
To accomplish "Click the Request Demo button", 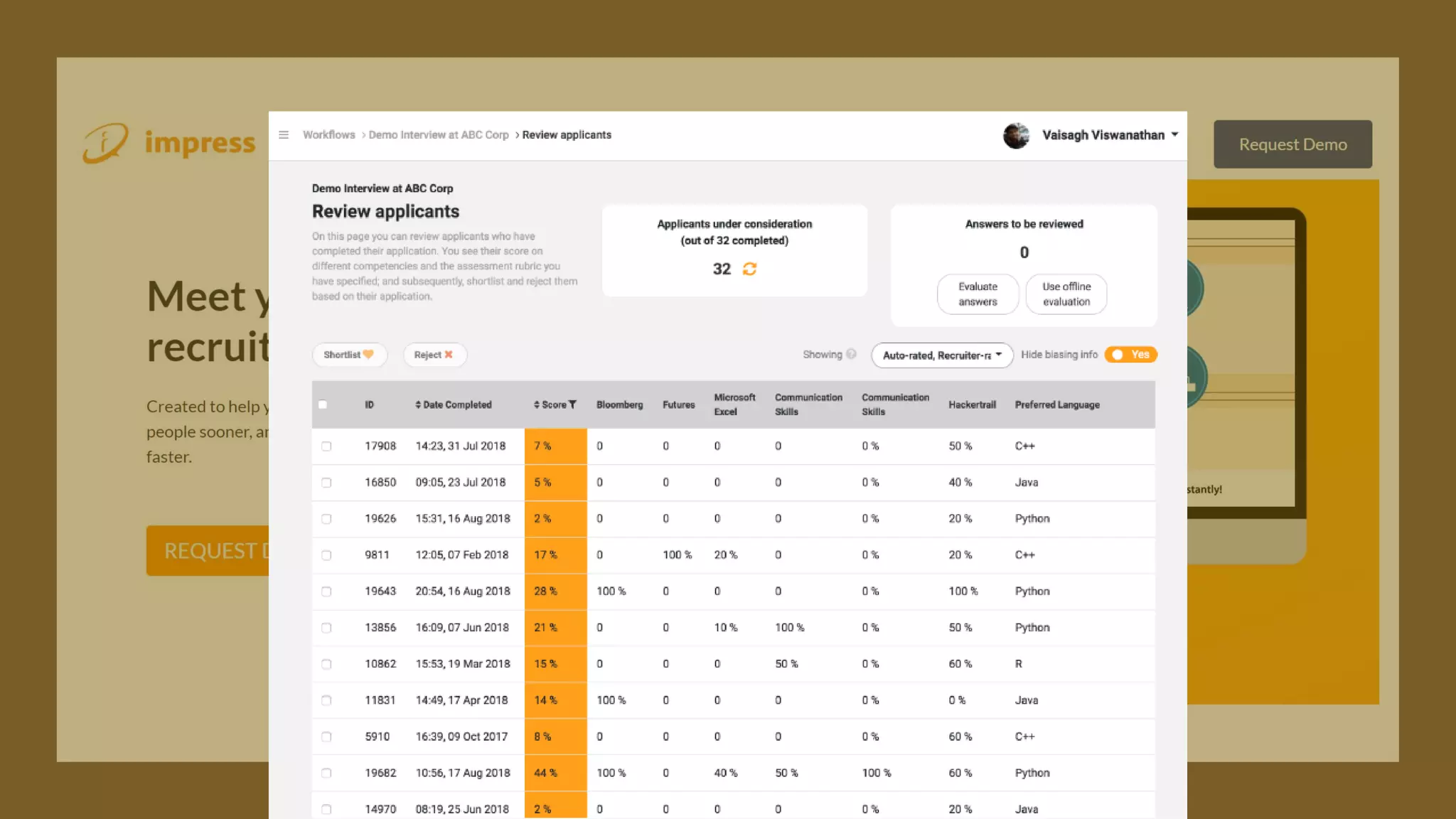I will (1292, 144).
